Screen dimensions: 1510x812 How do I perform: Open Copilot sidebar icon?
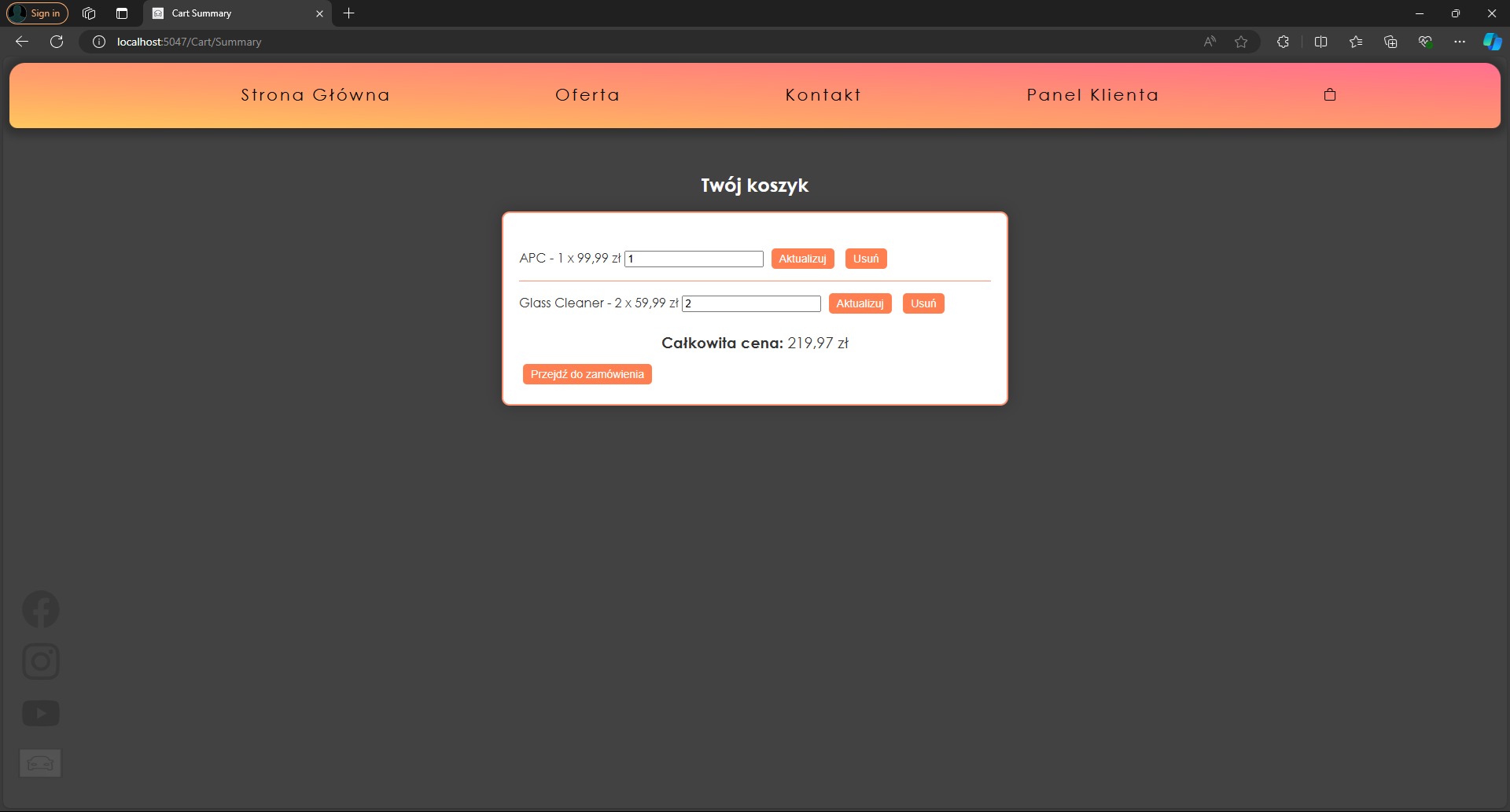coord(1491,42)
